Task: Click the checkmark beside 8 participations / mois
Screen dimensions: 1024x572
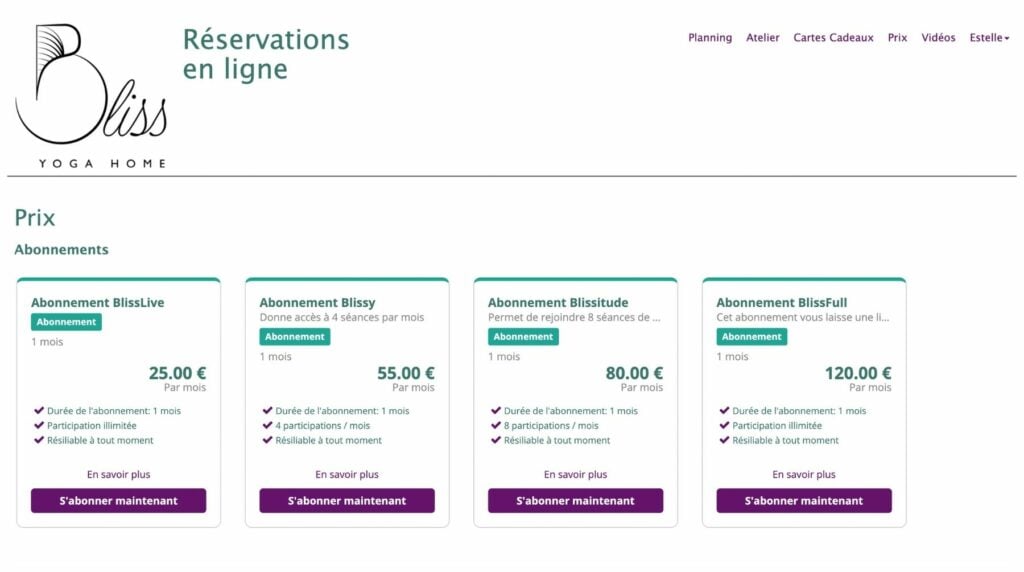Action: [496, 425]
